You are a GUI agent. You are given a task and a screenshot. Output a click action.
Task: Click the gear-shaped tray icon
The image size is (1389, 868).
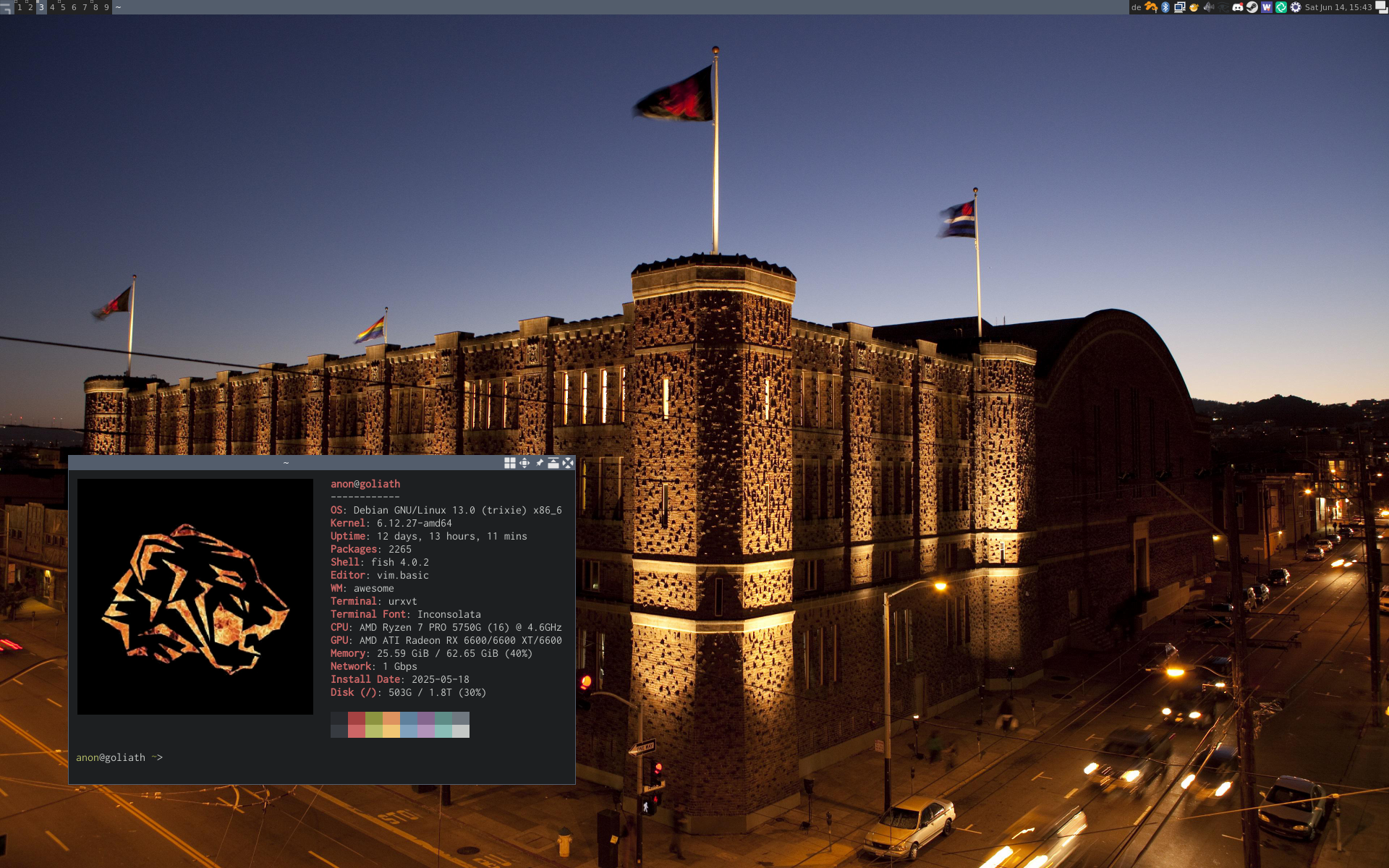coord(1295,7)
